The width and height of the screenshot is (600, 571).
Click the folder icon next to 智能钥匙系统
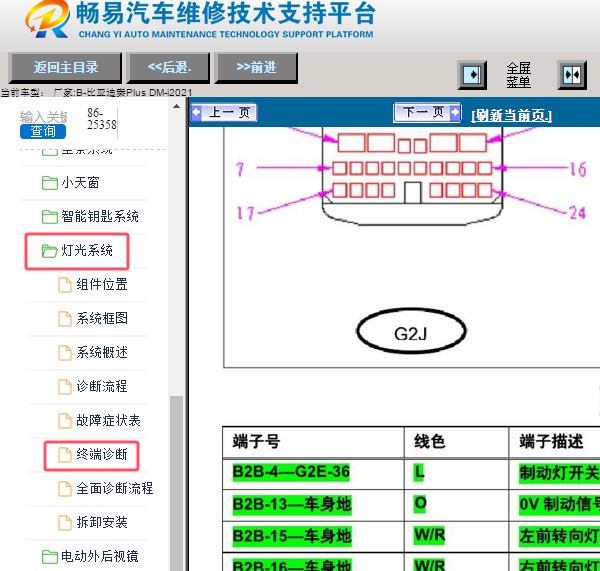pyautogui.click(x=49, y=217)
